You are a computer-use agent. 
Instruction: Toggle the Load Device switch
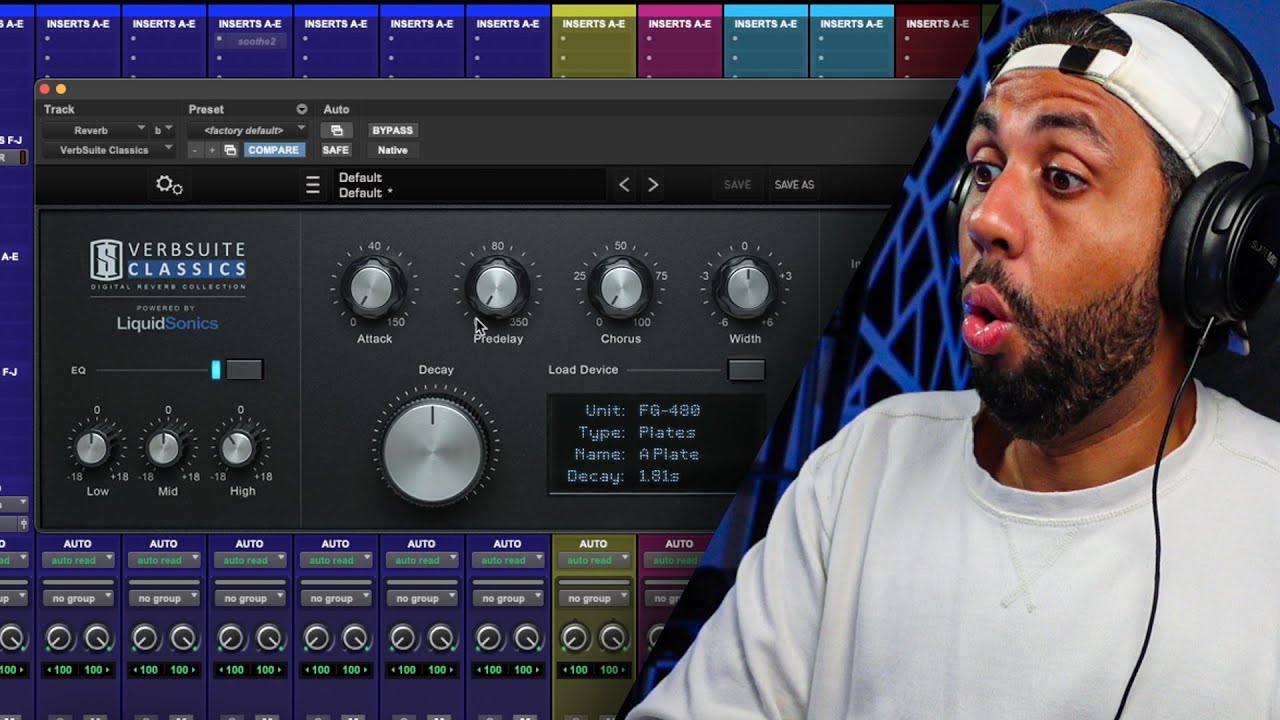(x=745, y=370)
